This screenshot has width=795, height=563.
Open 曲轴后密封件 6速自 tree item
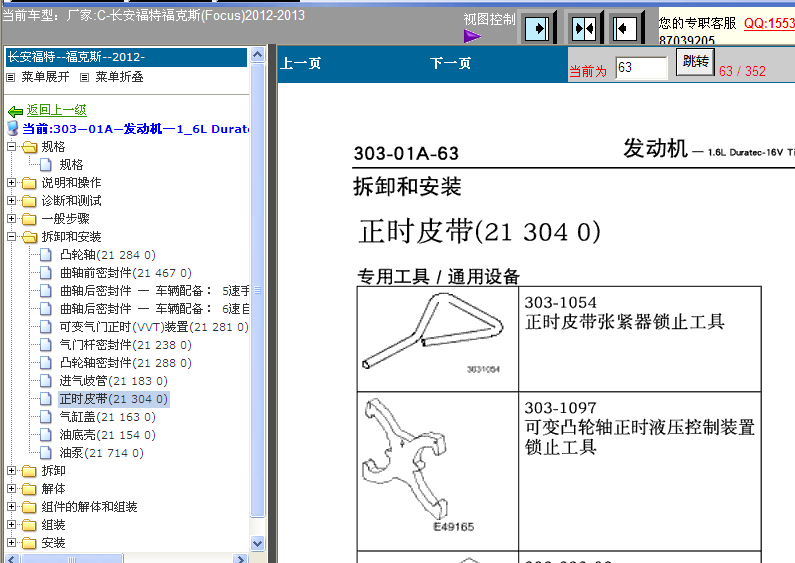tap(154, 309)
